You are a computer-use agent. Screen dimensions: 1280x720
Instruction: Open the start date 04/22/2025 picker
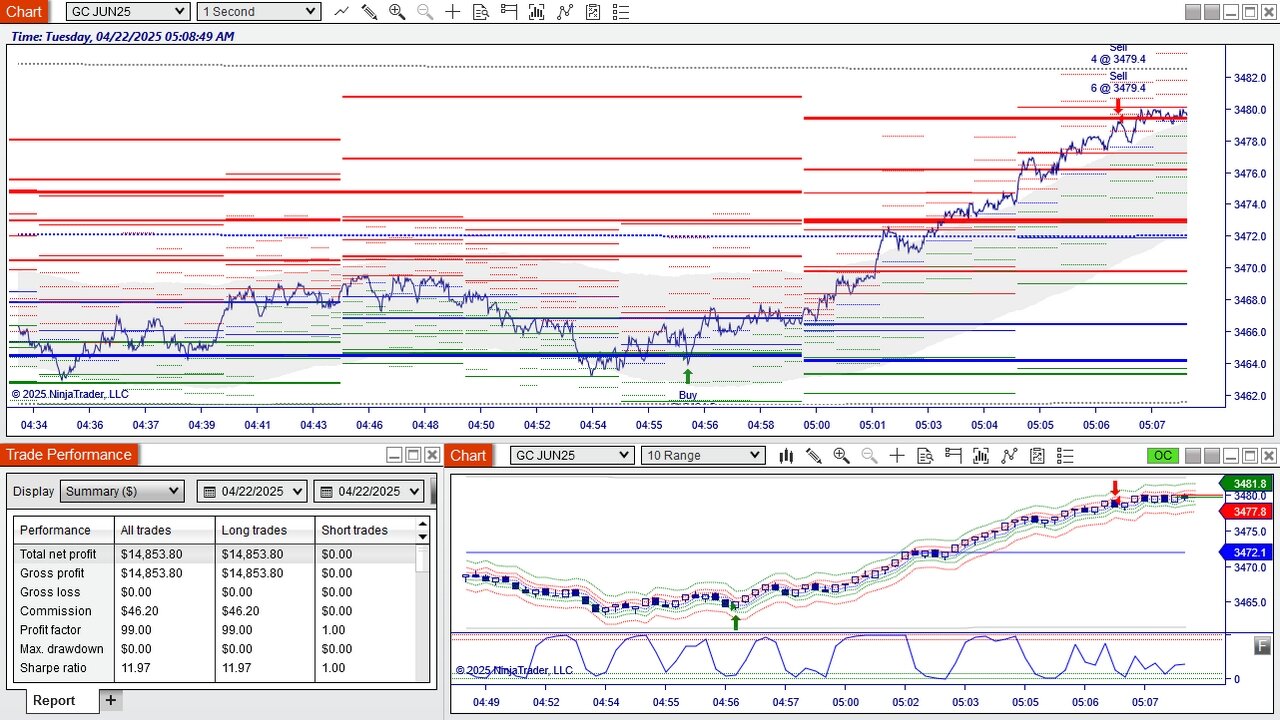(x=254, y=491)
